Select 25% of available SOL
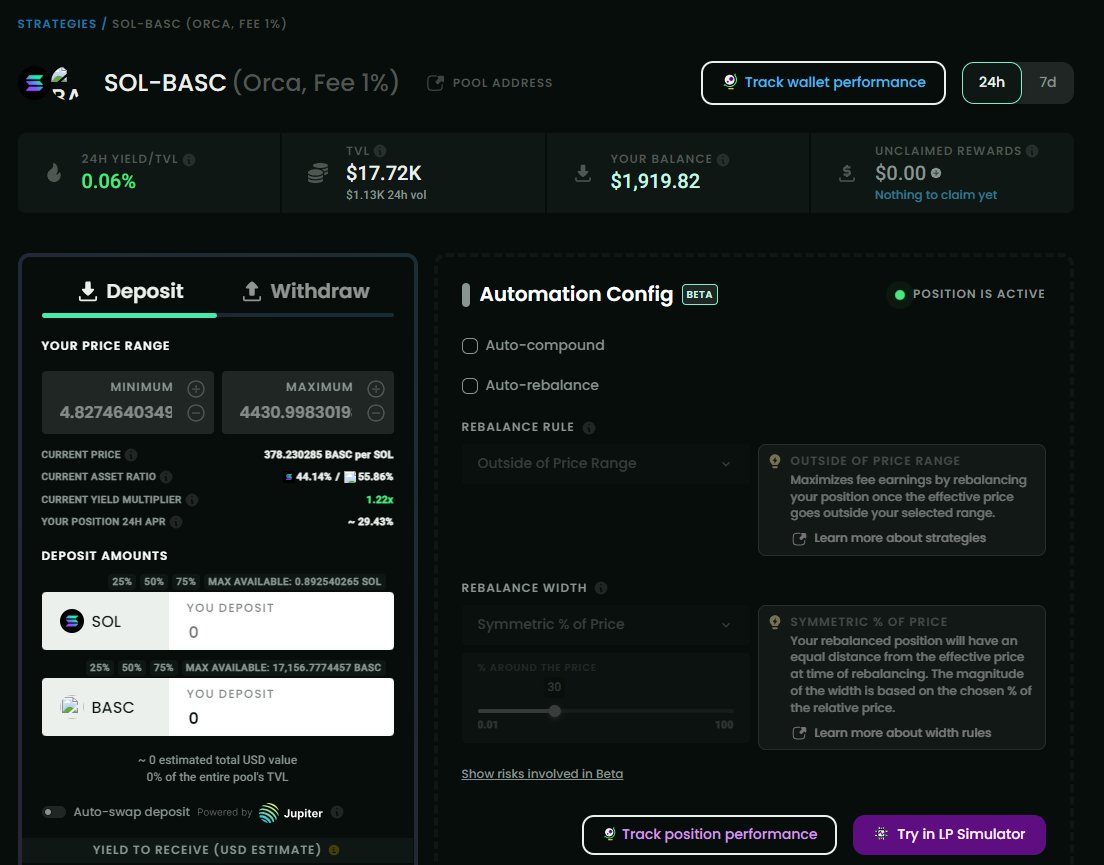Image resolution: width=1104 pixels, height=865 pixels. click(x=122, y=582)
